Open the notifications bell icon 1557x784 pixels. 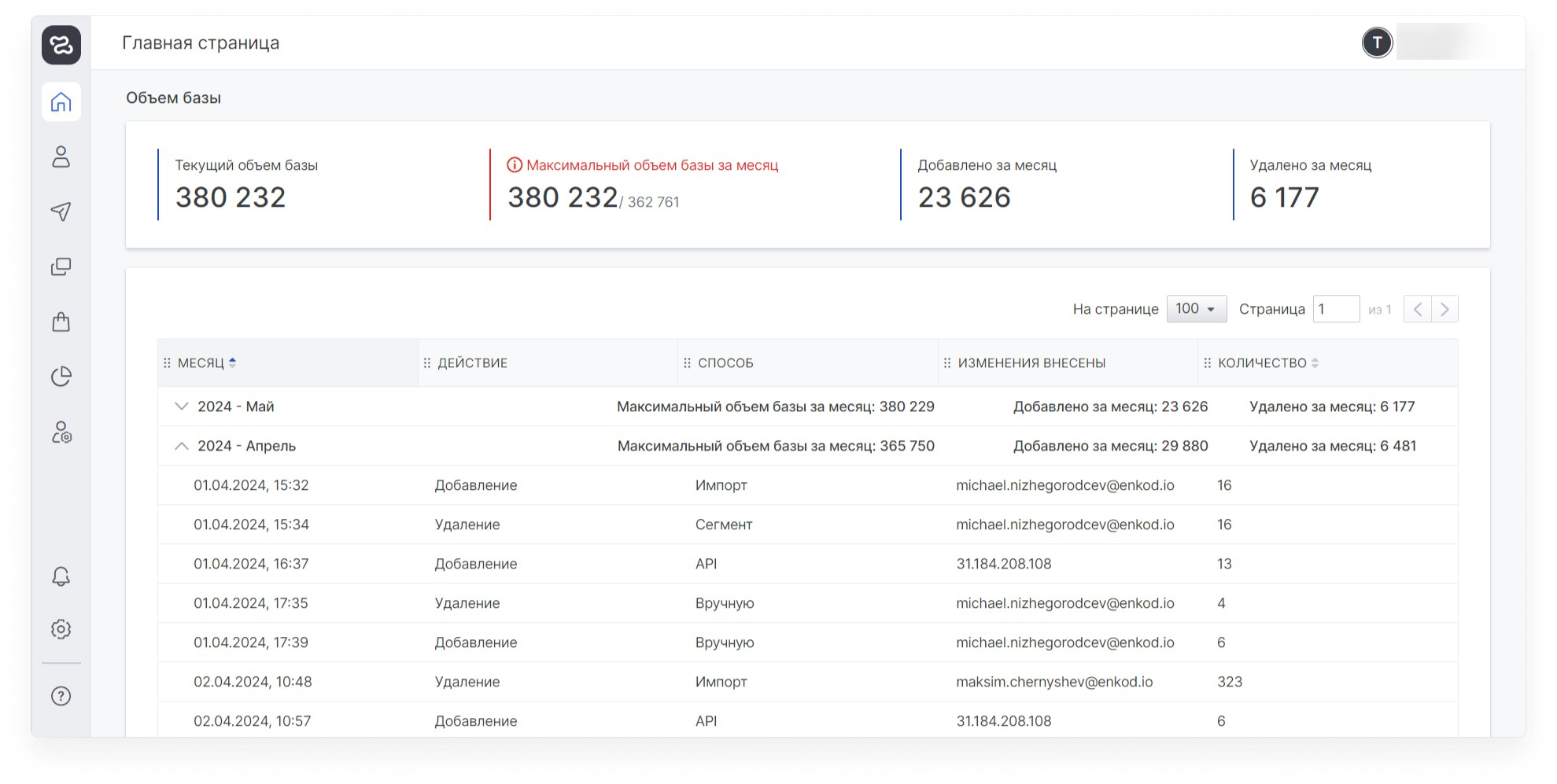pos(61,576)
